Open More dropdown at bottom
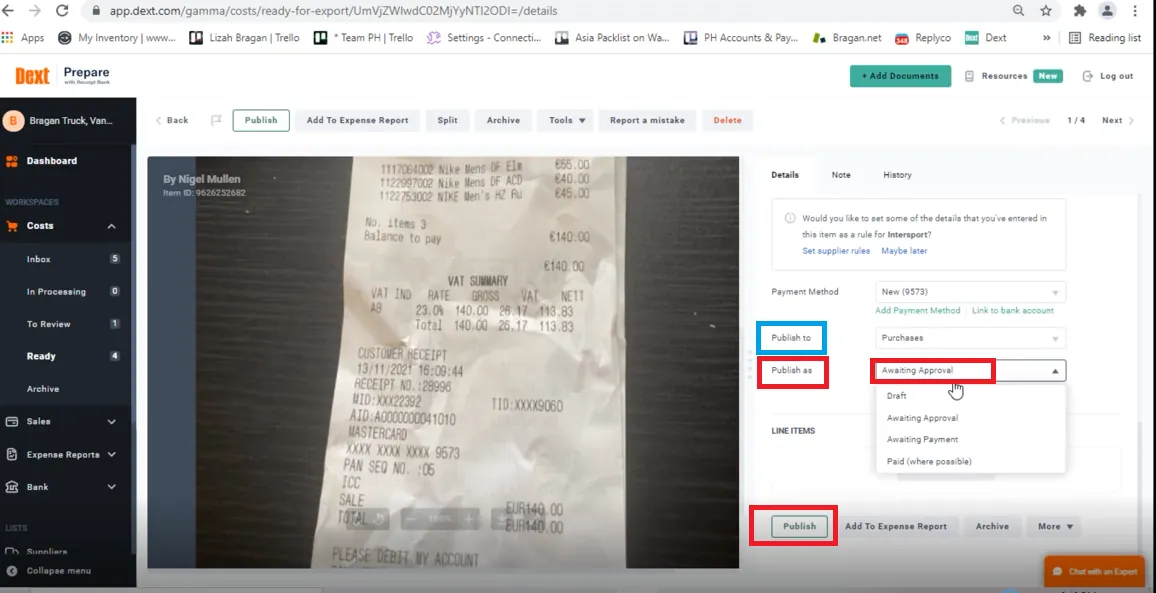This screenshot has width=1156, height=593. 1055,526
